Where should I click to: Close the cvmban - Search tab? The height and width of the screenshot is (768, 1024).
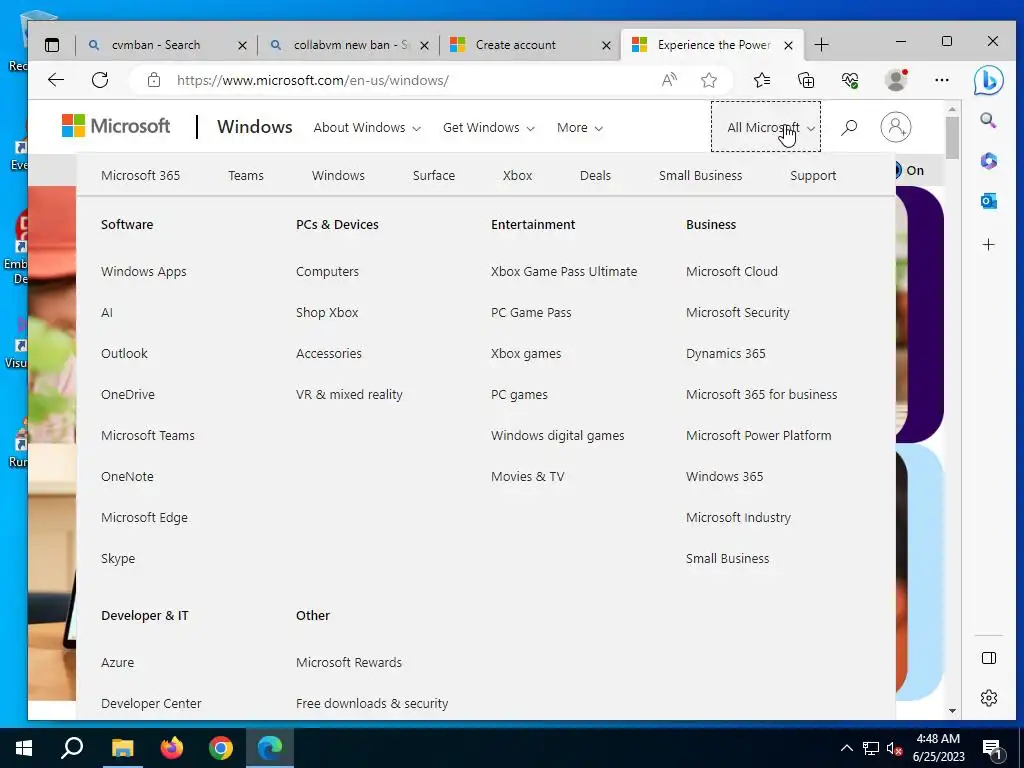(x=242, y=46)
